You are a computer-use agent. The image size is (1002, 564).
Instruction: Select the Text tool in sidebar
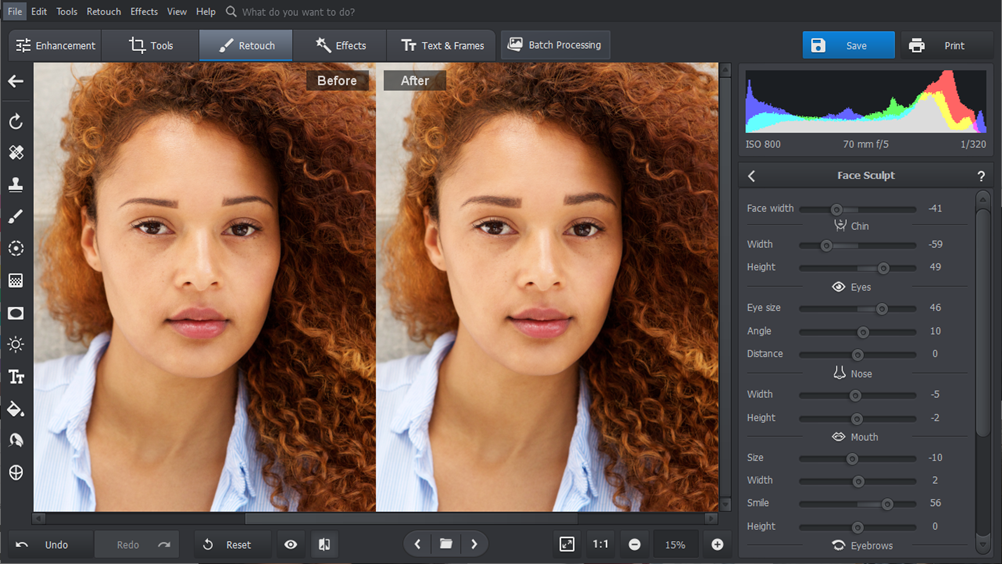(16, 377)
